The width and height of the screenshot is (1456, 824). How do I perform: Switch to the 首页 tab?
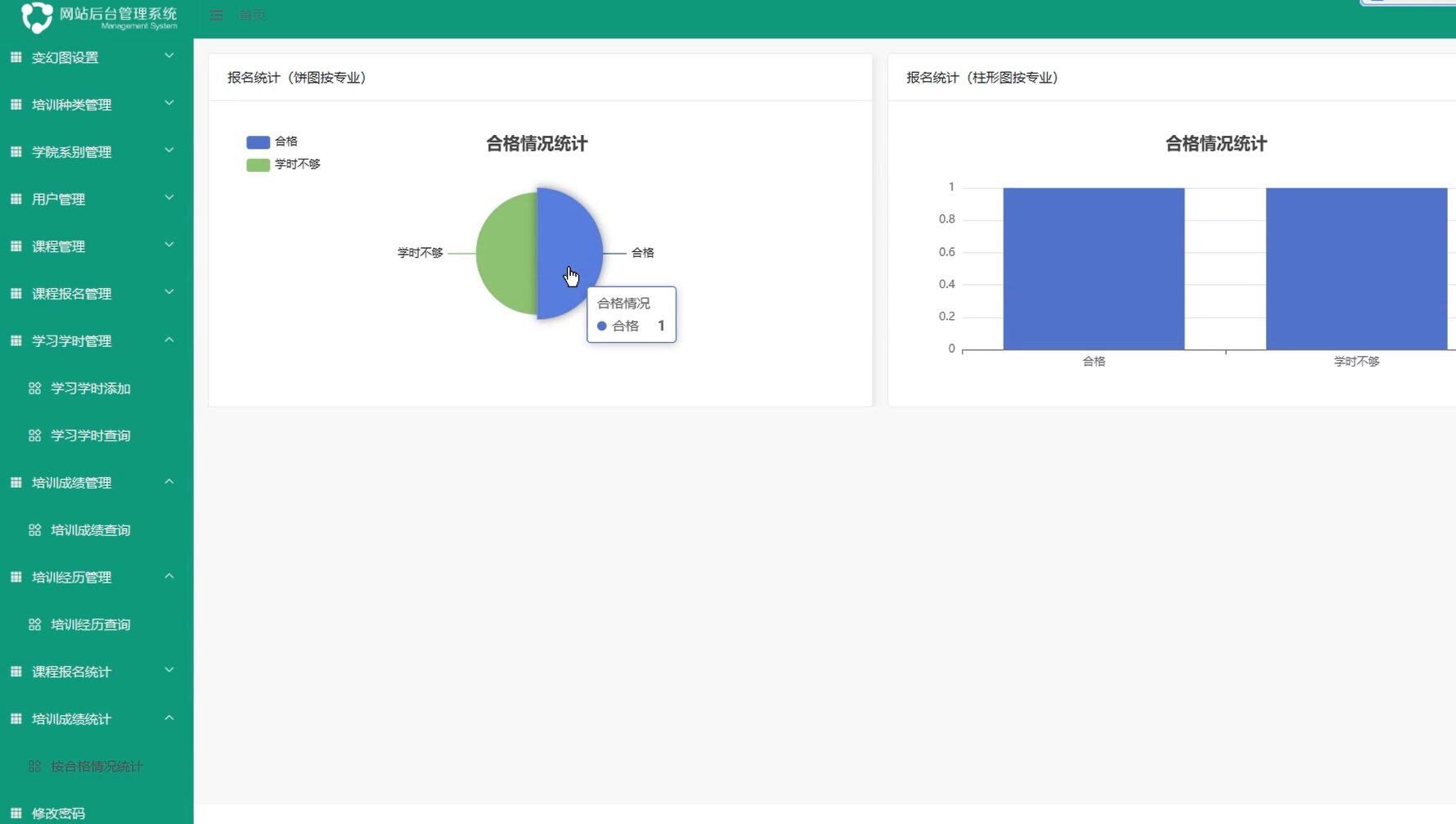250,15
